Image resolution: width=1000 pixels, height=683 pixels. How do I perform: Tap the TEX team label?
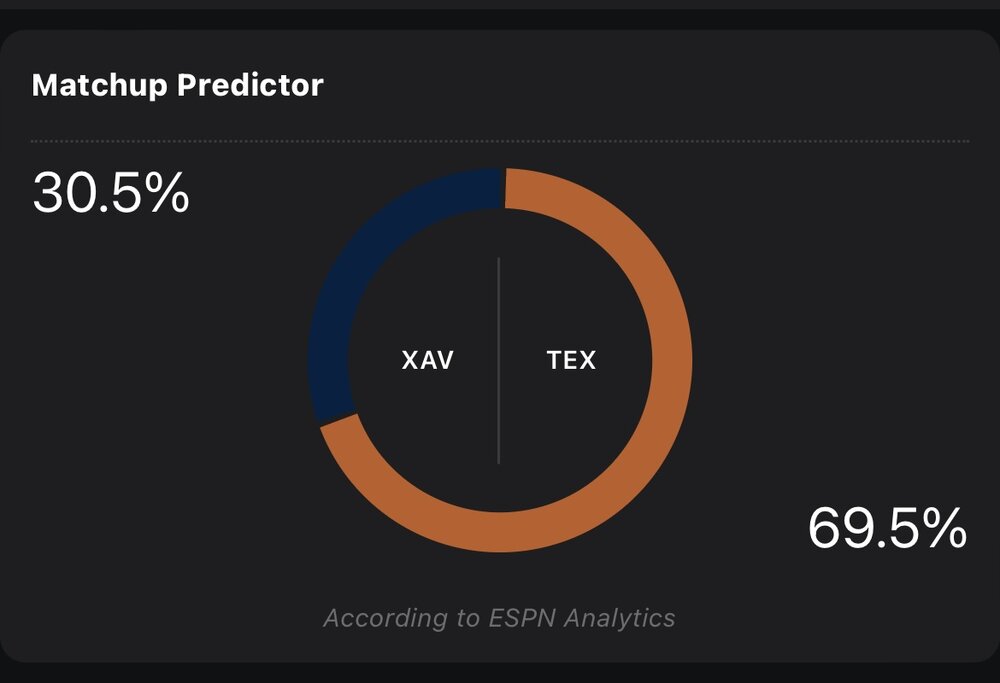tap(571, 360)
